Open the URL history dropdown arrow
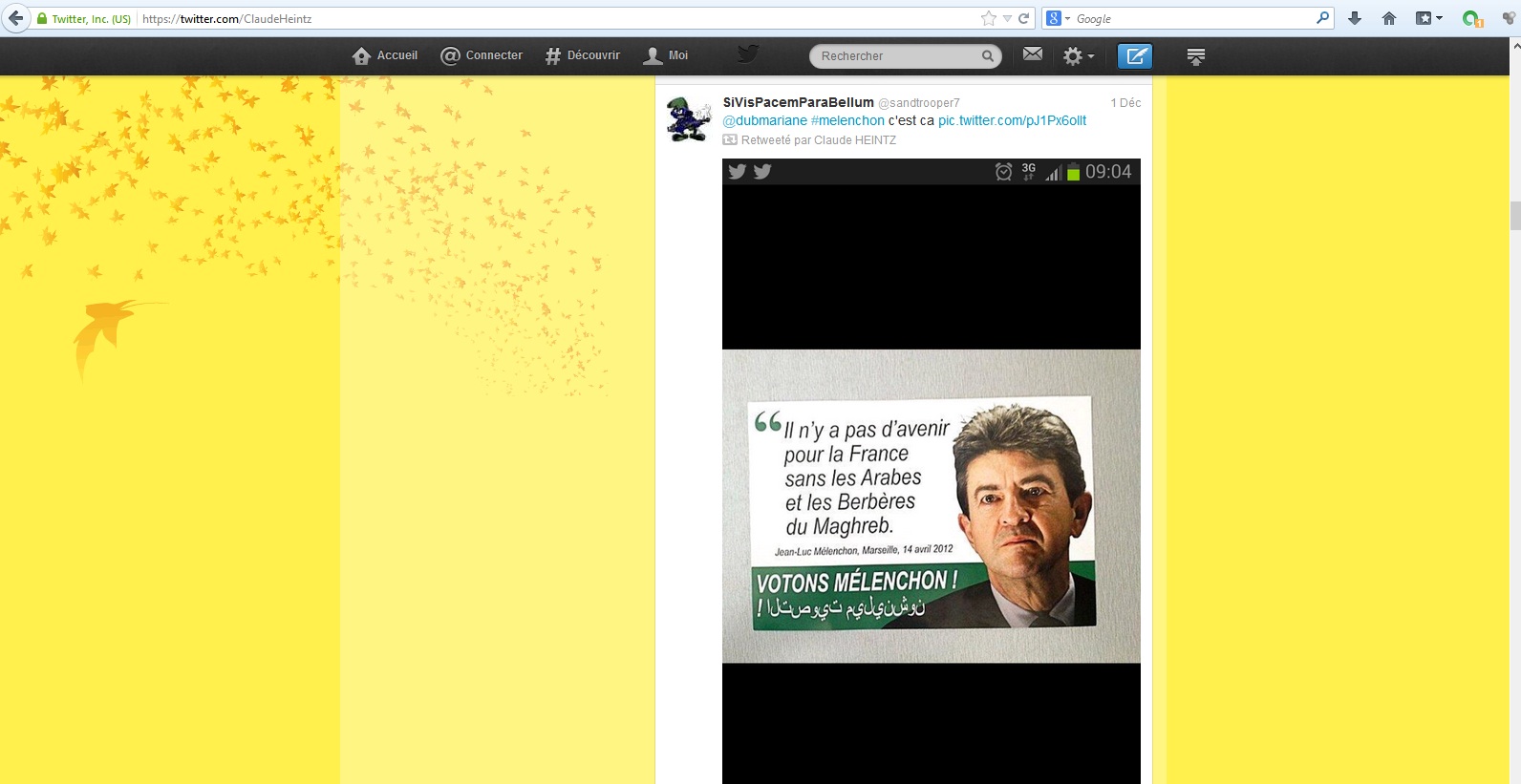The width and height of the screenshot is (1521, 784). click(1007, 18)
